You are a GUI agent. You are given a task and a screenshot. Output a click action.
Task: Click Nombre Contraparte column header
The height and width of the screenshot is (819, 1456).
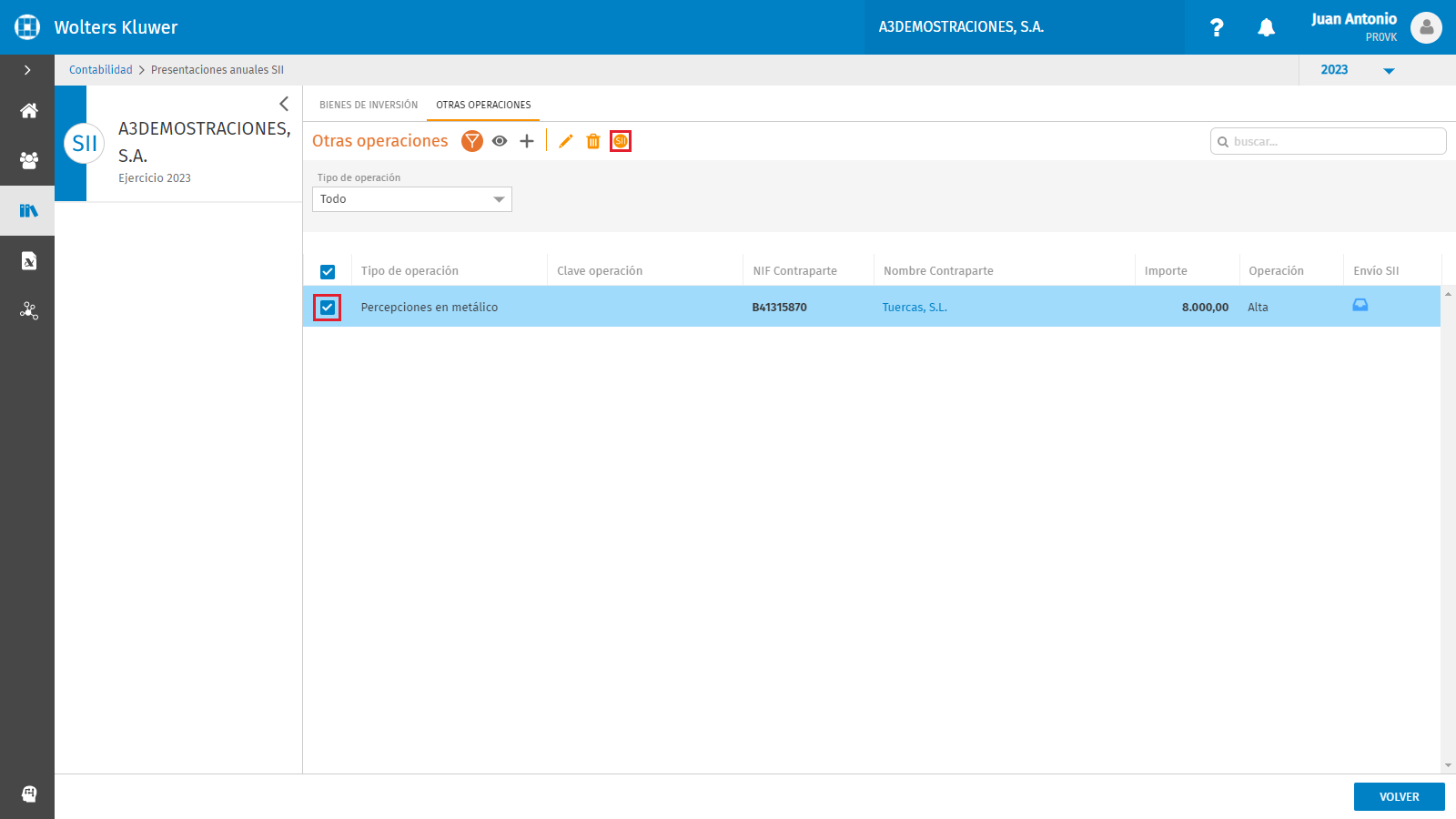coord(938,271)
